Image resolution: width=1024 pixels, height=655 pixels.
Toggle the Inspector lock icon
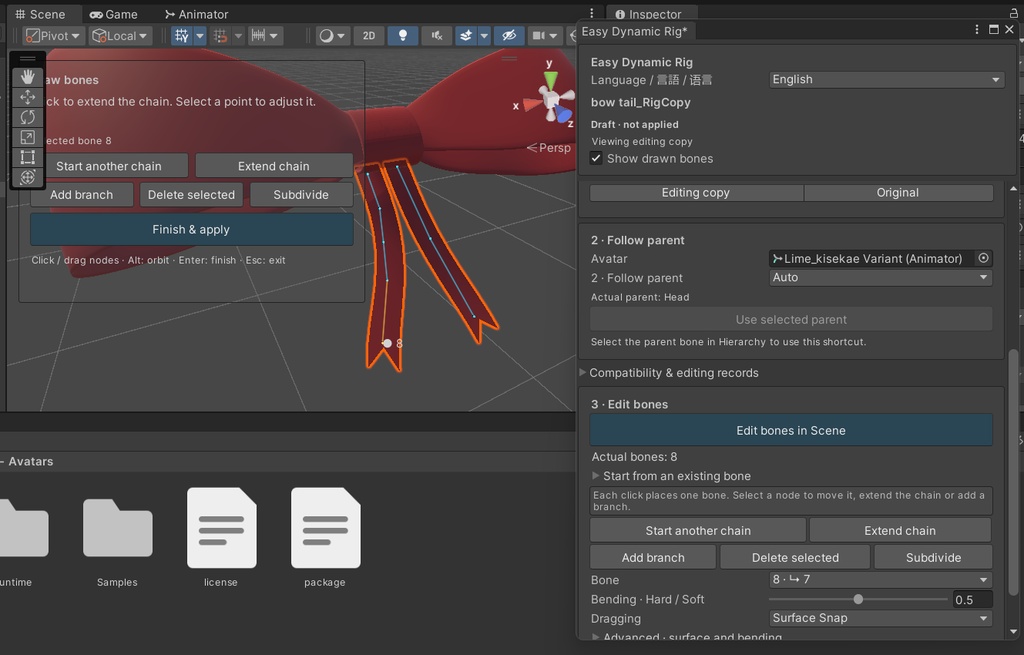tap(1014, 13)
